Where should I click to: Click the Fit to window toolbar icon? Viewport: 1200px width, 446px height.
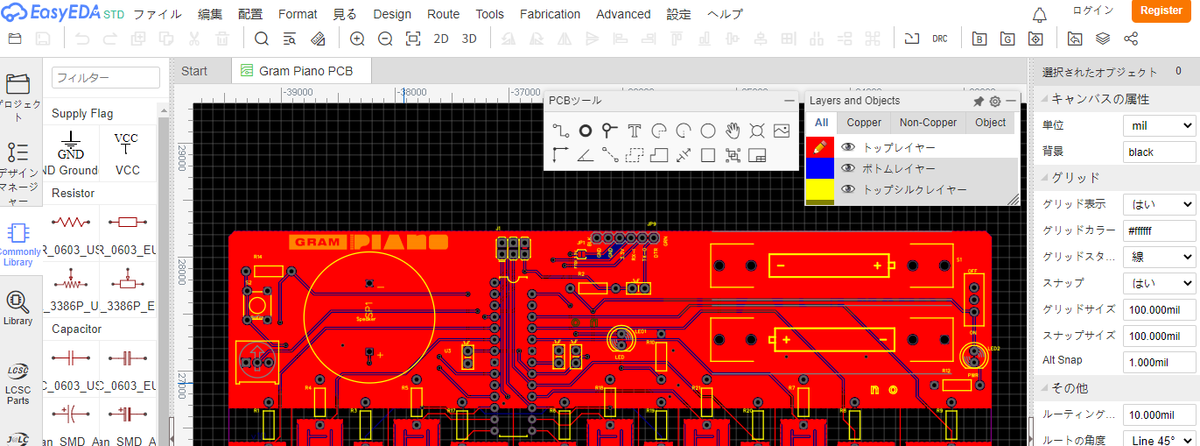(x=413, y=39)
